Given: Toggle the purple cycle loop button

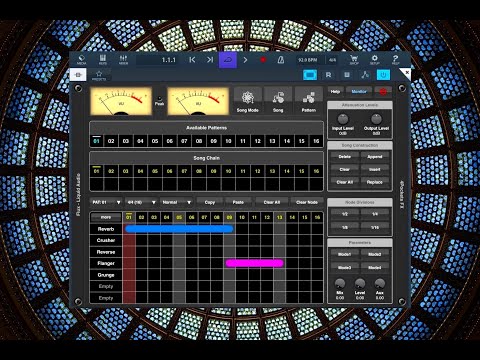Looking at the screenshot, I should click(x=228, y=60).
